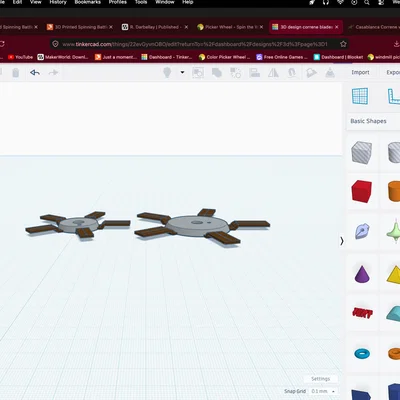Viewport: 400px width, 400px height.
Task: Click the Show All lightbulb icon
Action: [167, 72]
